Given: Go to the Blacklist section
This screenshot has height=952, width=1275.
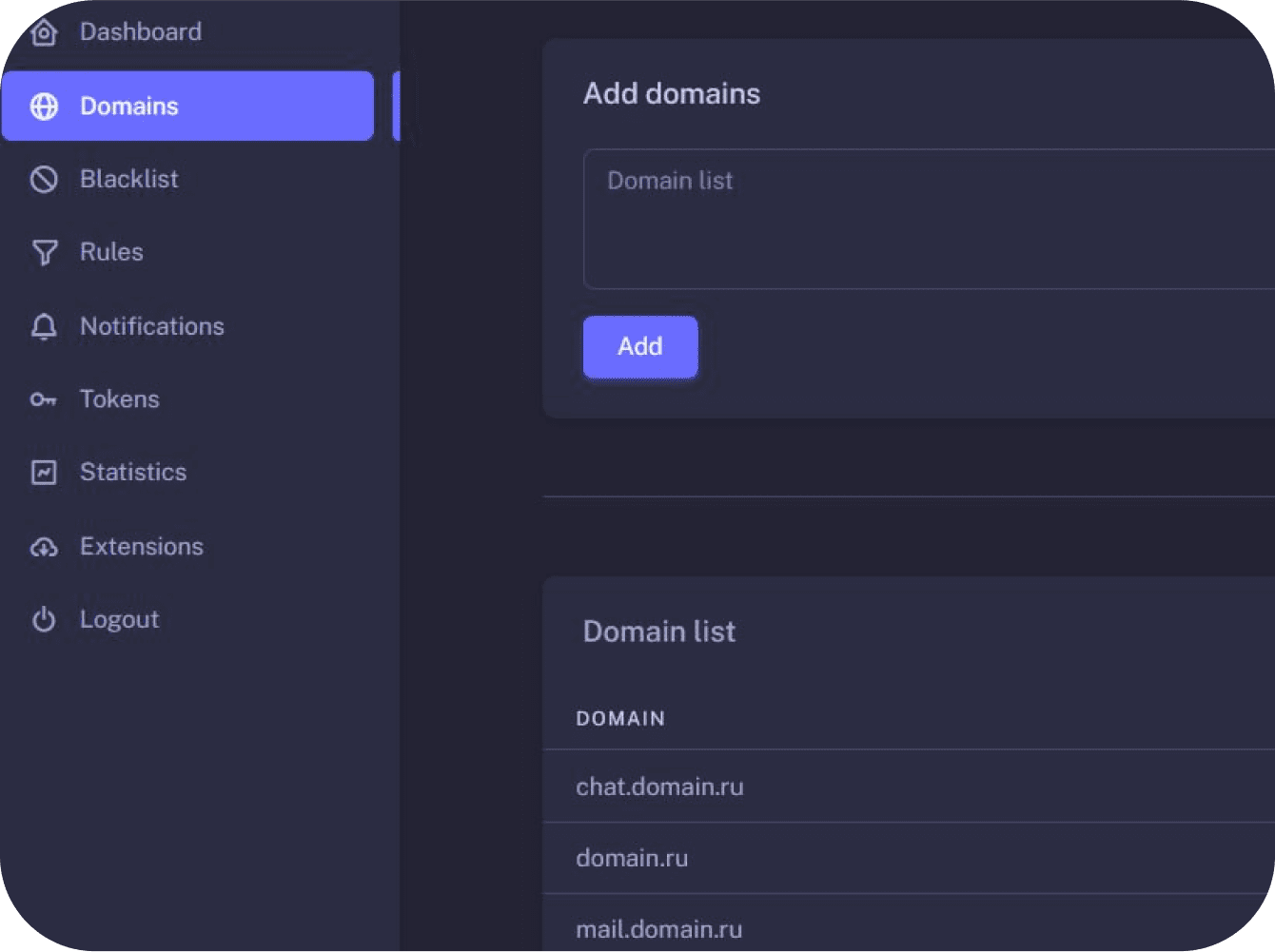Looking at the screenshot, I should pos(129,180).
